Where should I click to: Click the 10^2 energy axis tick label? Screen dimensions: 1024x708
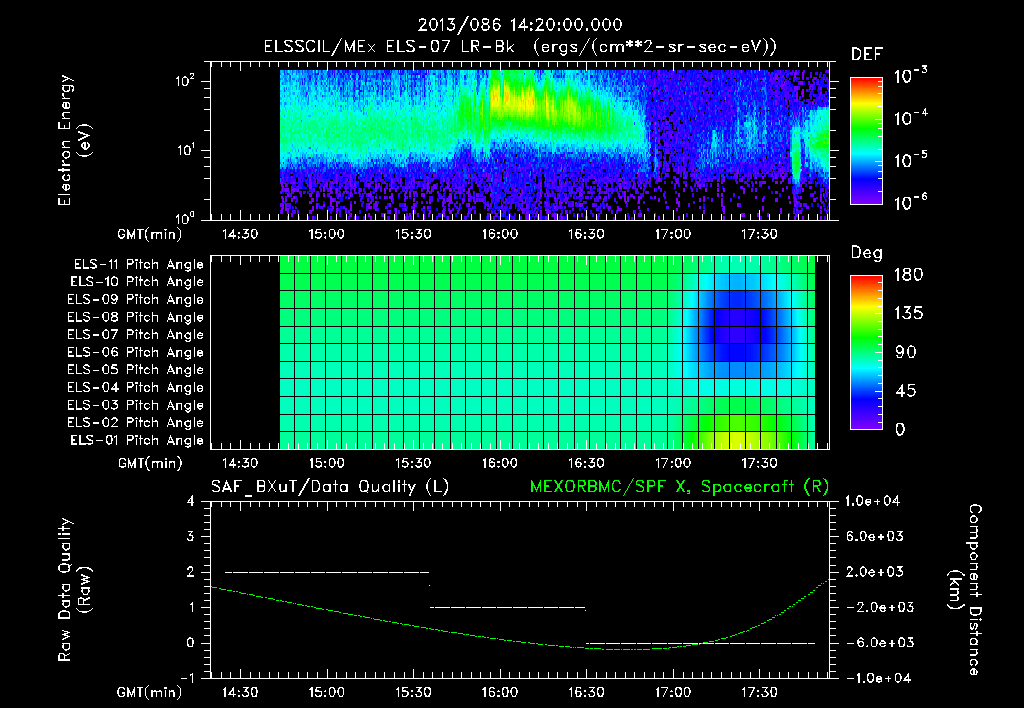tap(185, 81)
